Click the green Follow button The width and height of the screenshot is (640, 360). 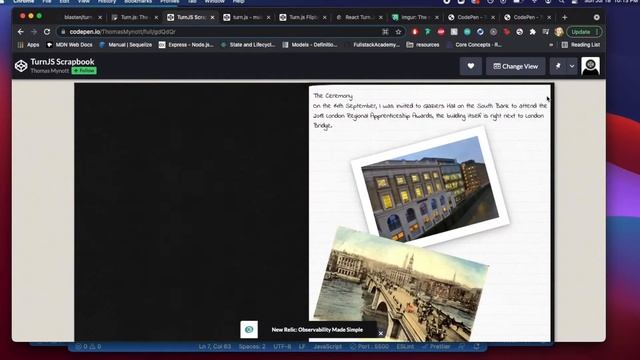click(x=84, y=71)
